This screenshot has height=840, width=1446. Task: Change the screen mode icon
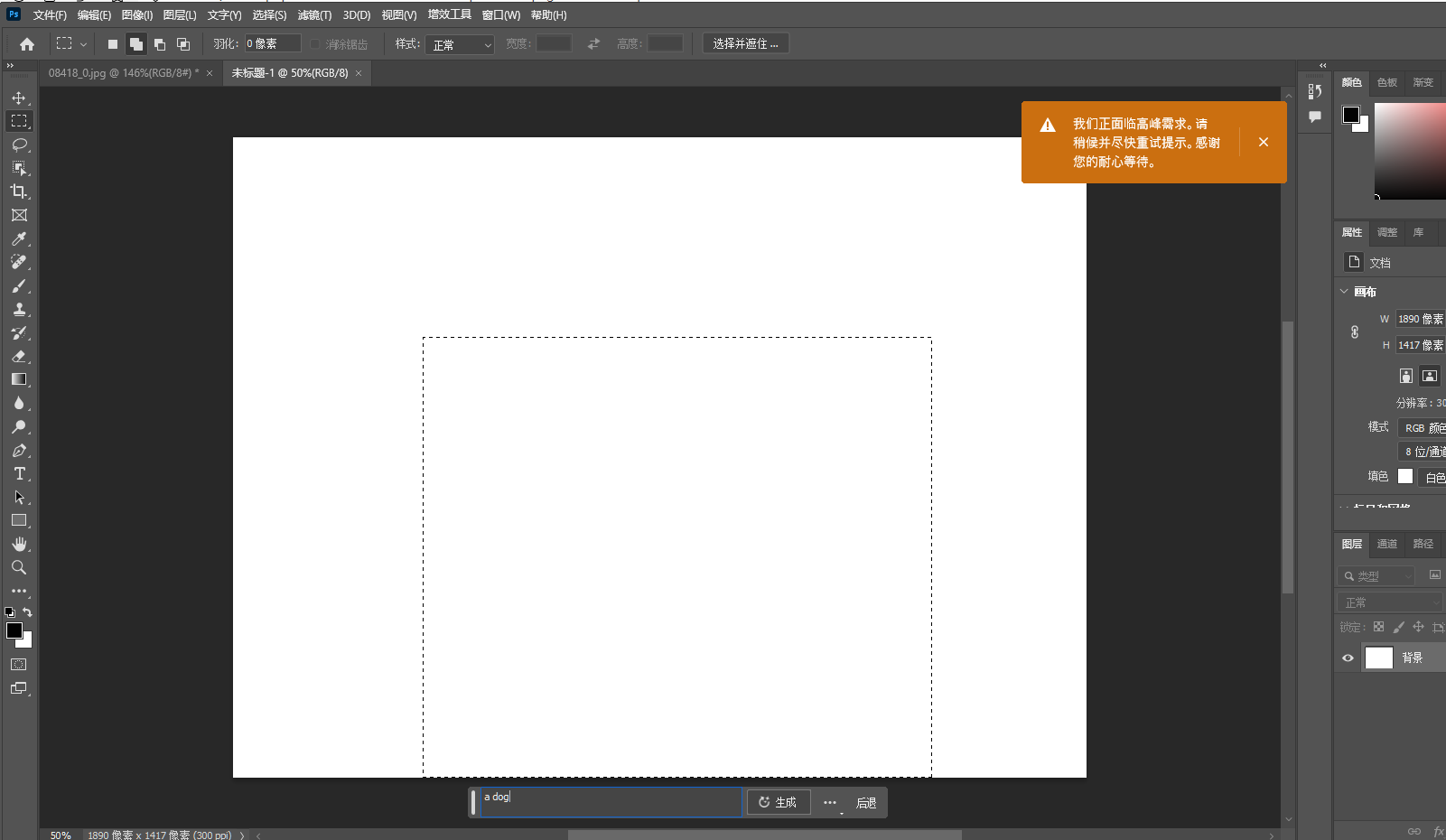click(x=19, y=688)
